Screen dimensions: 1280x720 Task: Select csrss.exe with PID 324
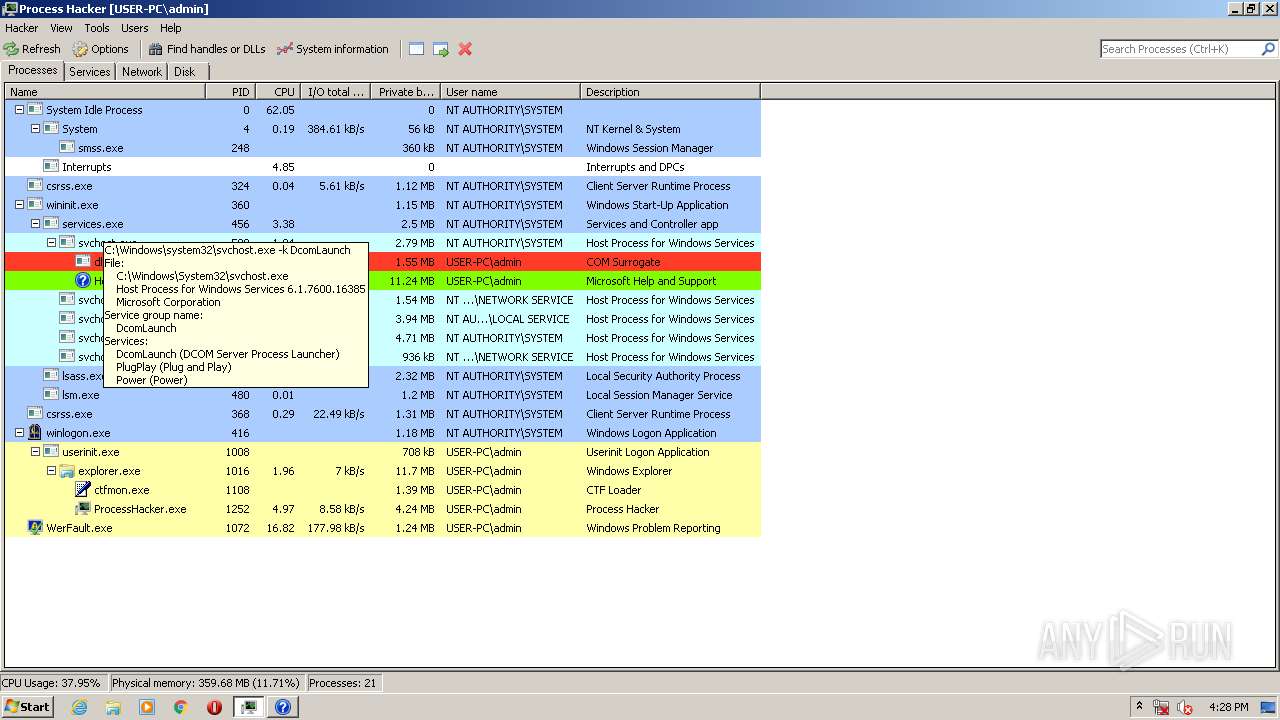pos(383,186)
